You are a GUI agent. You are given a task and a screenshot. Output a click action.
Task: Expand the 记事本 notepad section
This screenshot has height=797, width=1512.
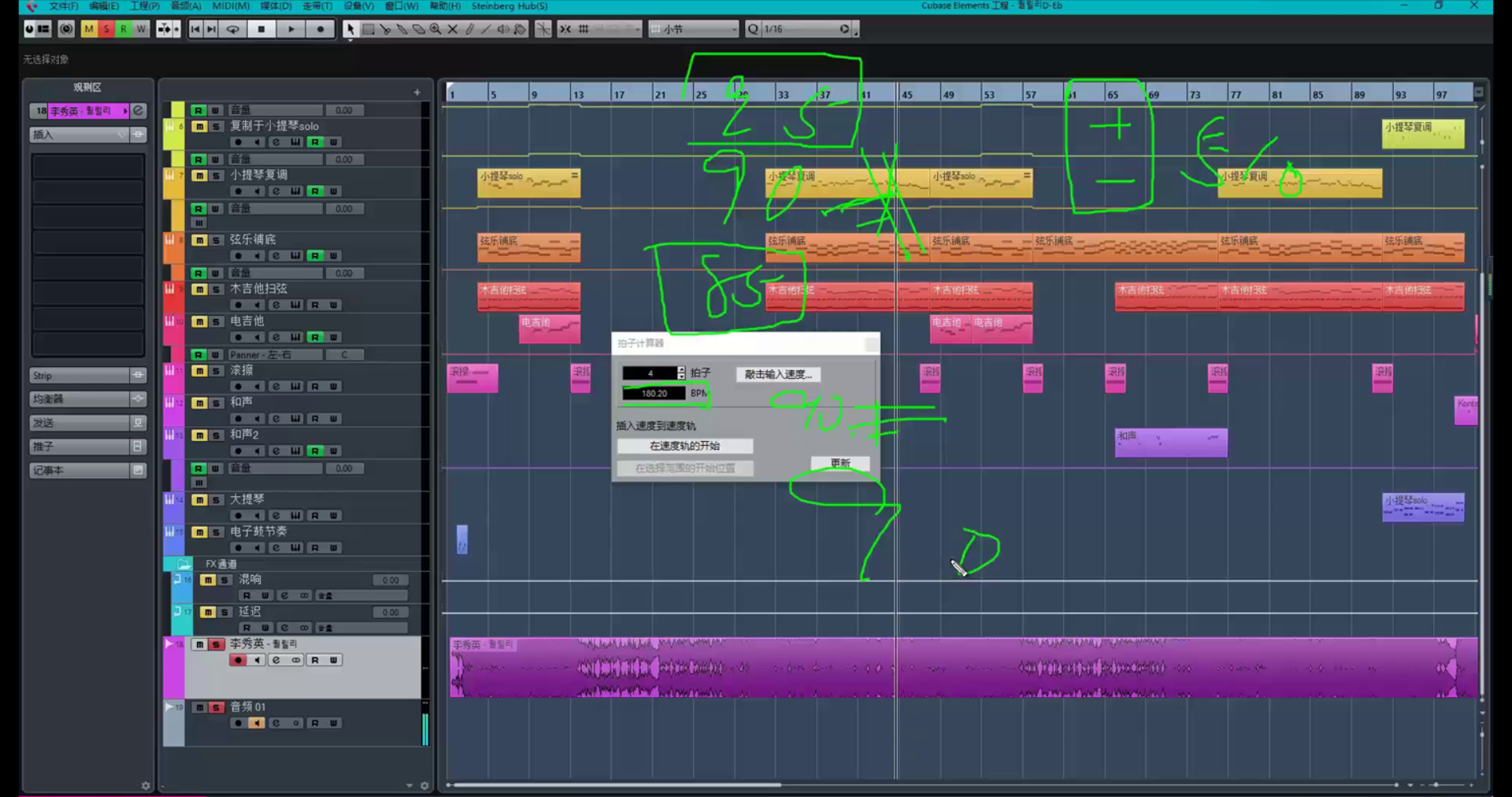click(x=88, y=470)
